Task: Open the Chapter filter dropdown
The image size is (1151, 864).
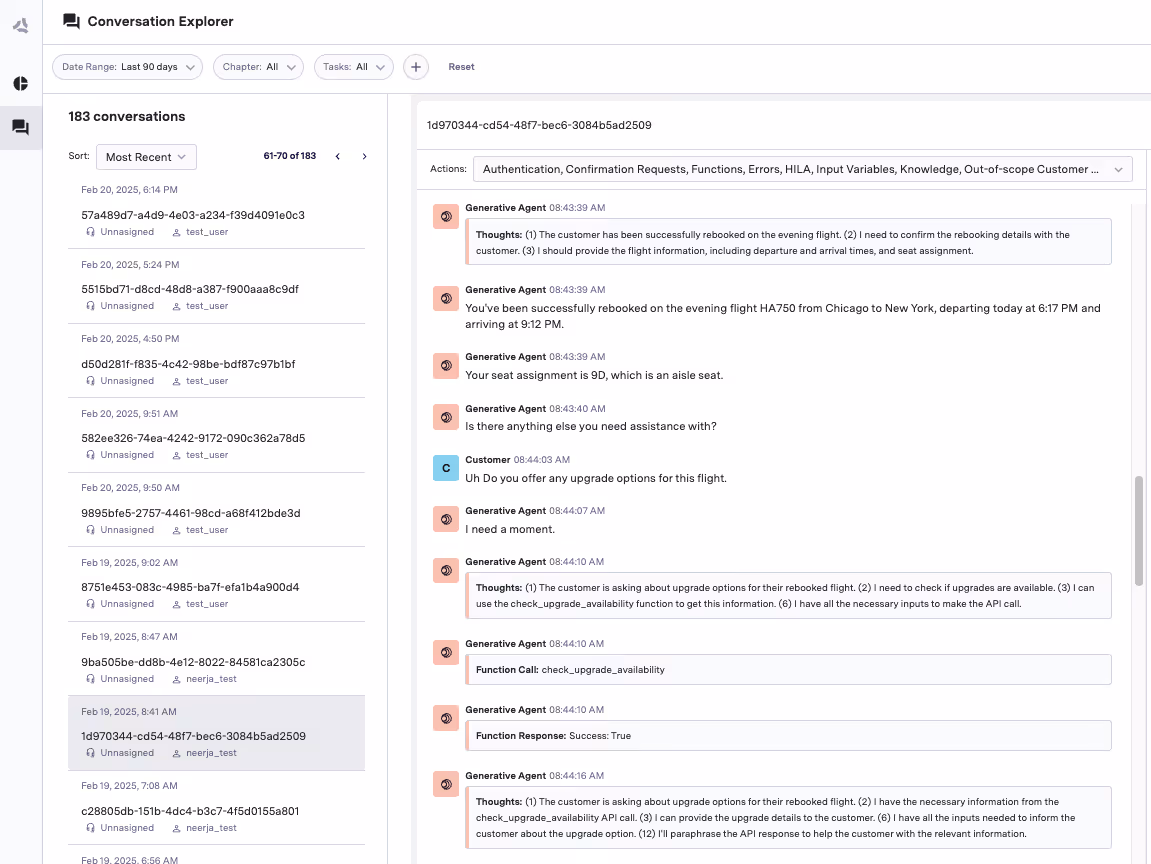Action: (258, 67)
